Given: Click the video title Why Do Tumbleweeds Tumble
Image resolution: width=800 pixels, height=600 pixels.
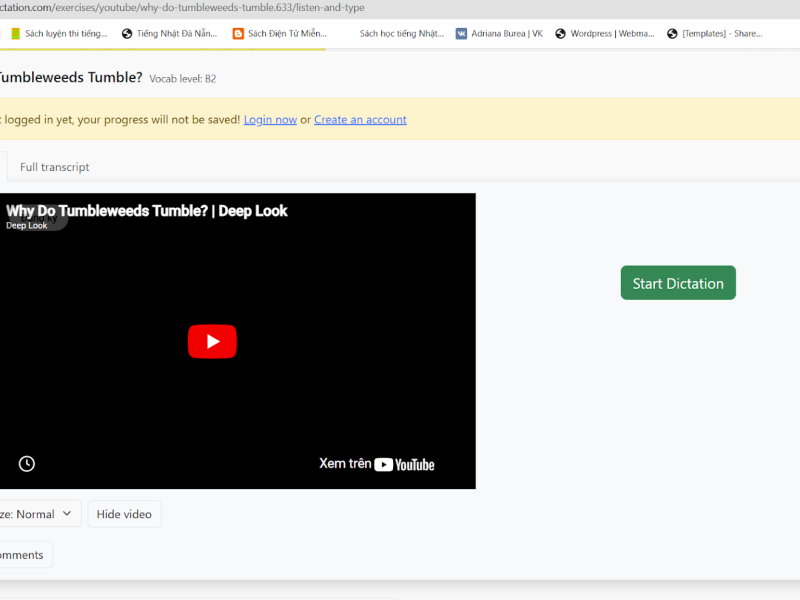Looking at the screenshot, I should point(147,211).
